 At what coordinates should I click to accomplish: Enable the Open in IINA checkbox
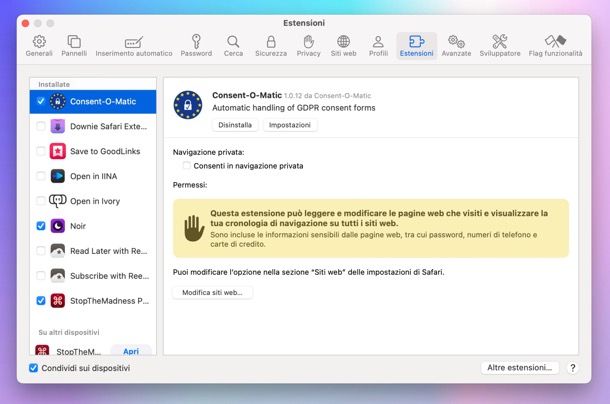pyautogui.click(x=41, y=176)
